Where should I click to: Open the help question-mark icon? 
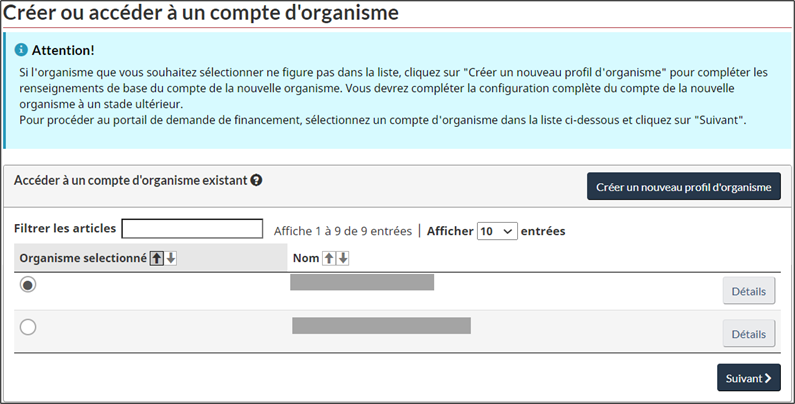(257, 180)
